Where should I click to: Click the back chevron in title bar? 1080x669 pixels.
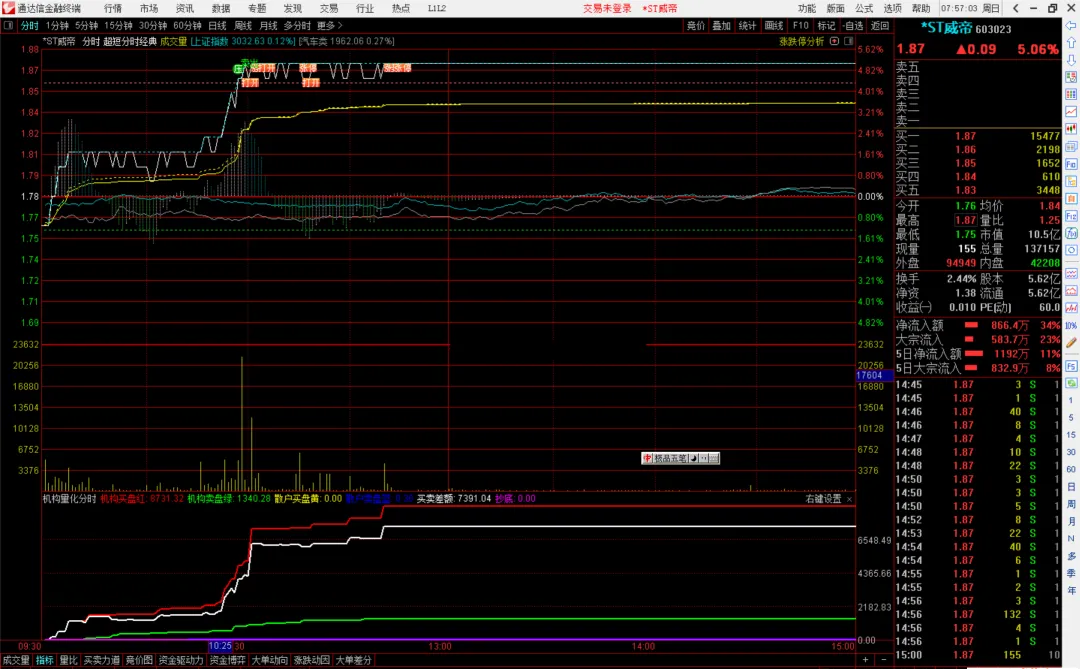click(1015, 8)
